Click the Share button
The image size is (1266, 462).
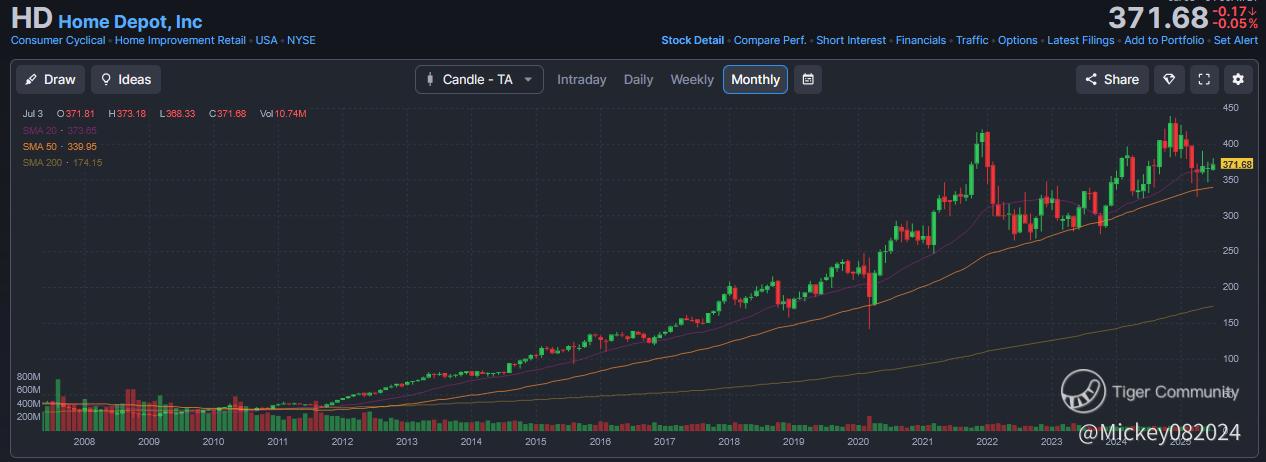[x=1112, y=79]
